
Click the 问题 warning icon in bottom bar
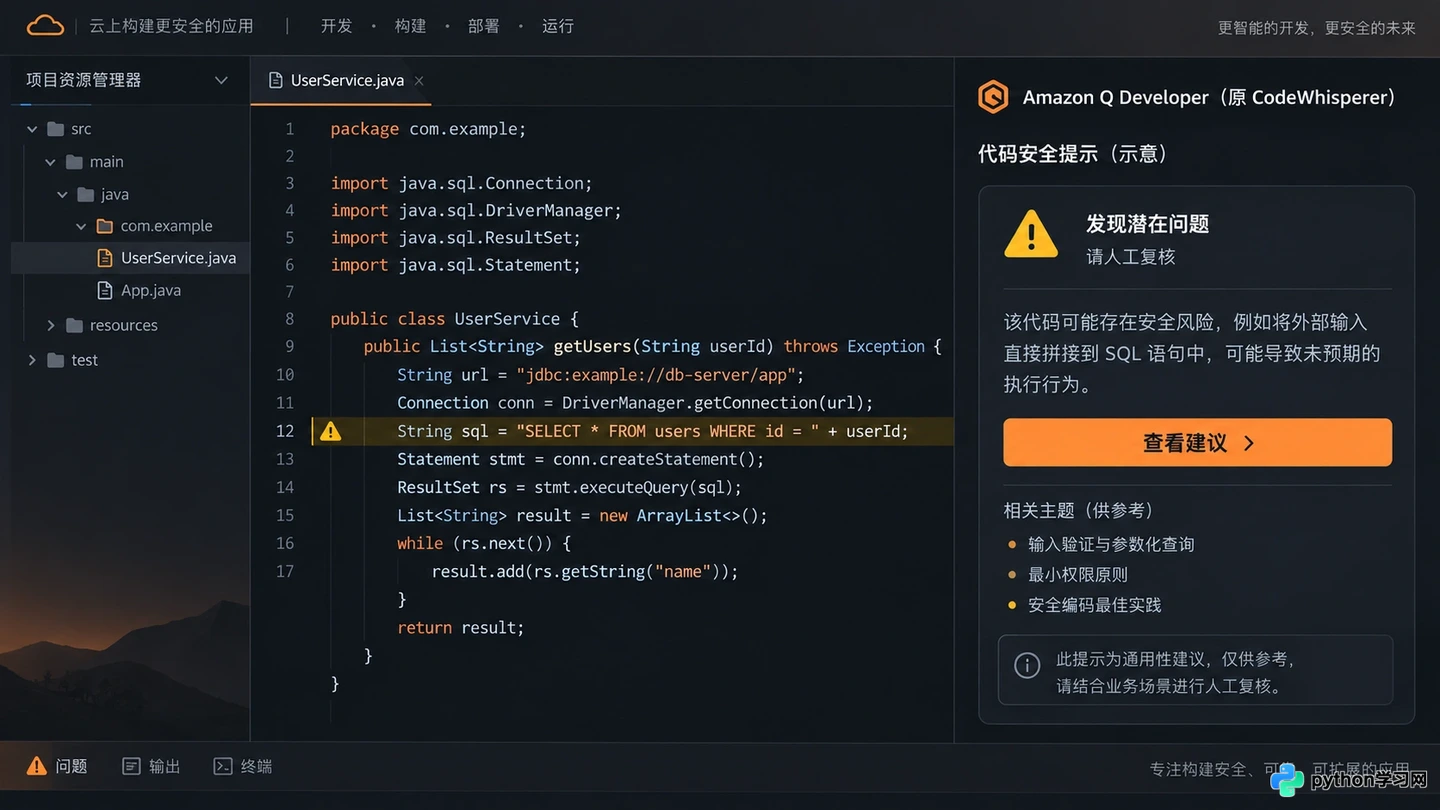pos(37,766)
